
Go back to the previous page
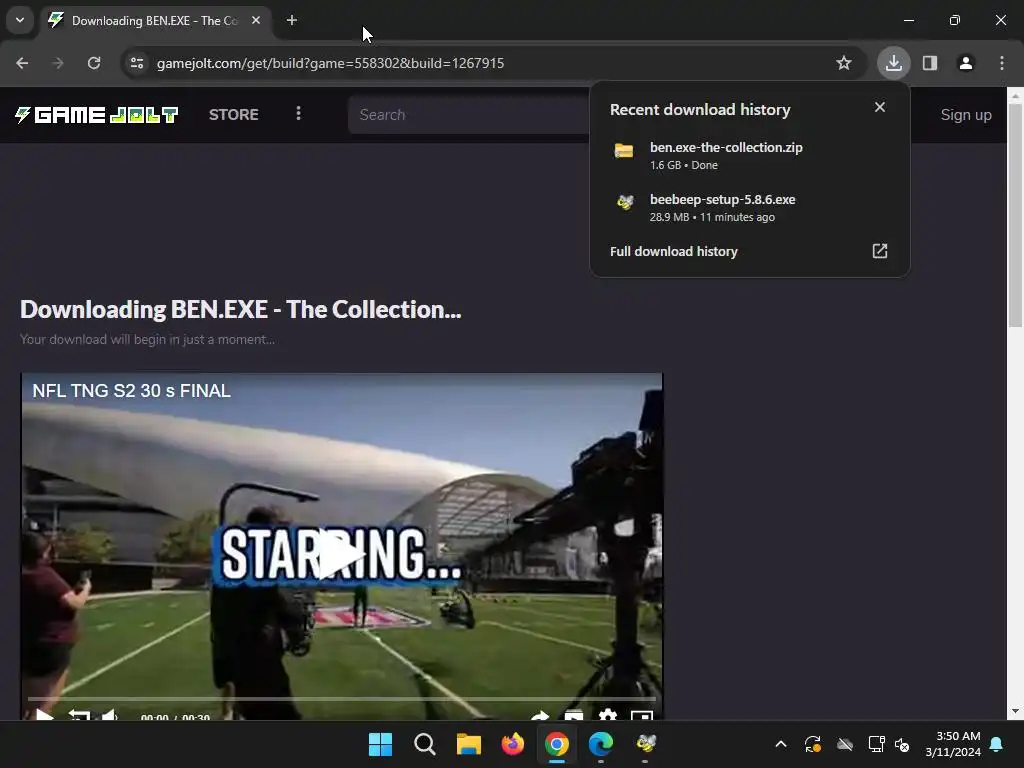click(x=22, y=63)
